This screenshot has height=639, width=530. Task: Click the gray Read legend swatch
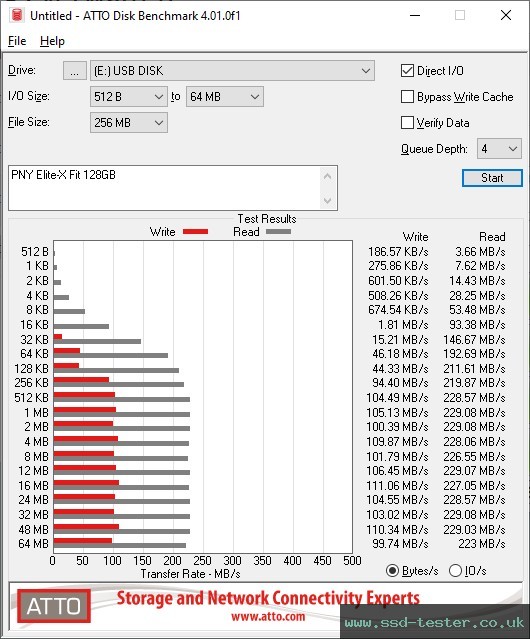tap(278, 231)
